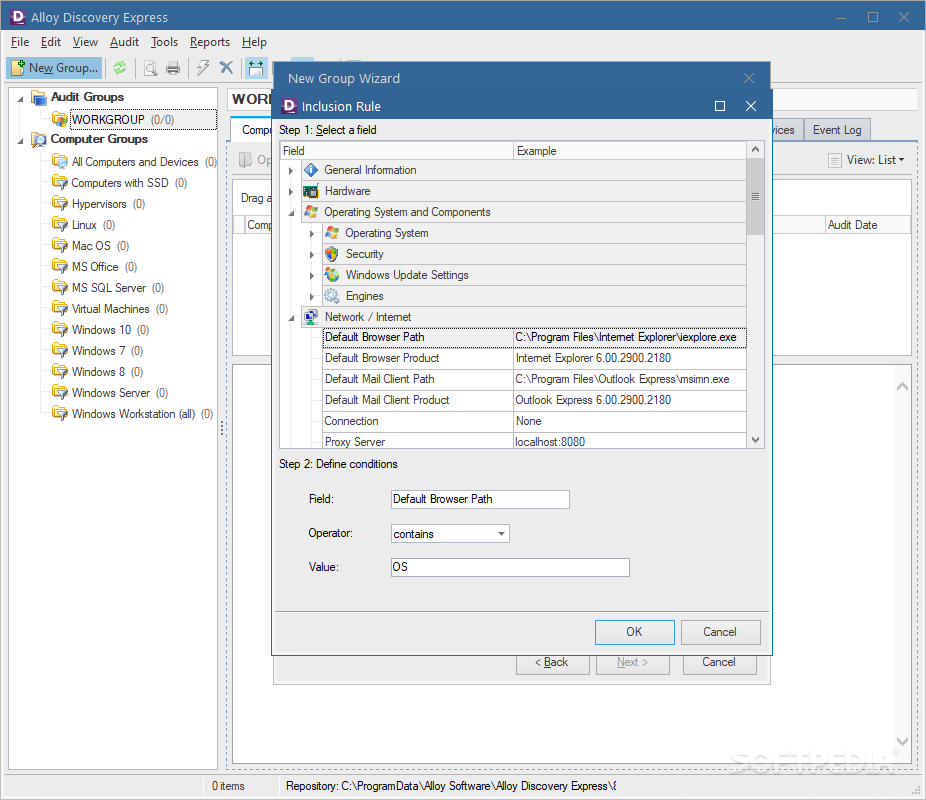Click the Network / Internet icon
This screenshot has height=800, width=926.
(311, 317)
